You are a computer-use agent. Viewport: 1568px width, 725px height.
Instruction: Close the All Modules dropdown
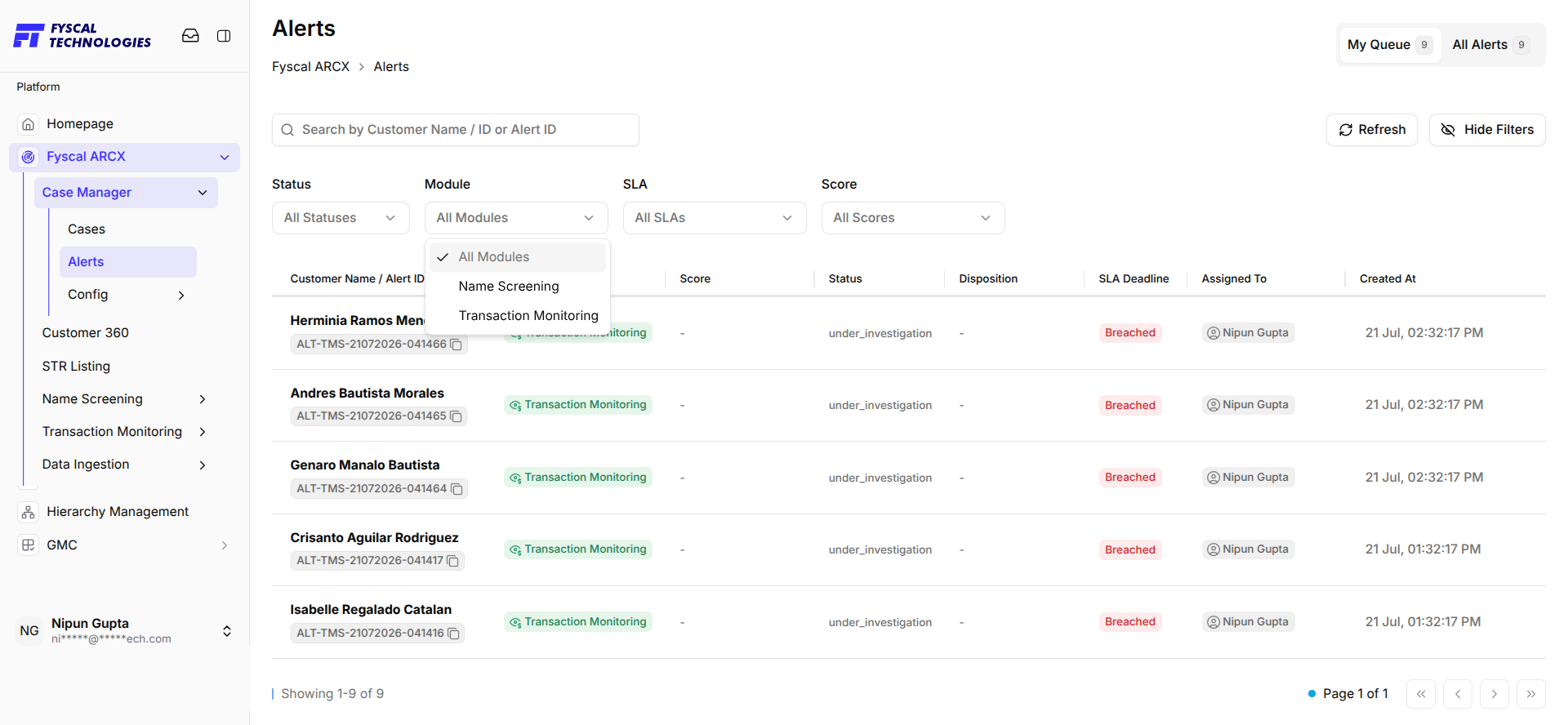pos(516,218)
